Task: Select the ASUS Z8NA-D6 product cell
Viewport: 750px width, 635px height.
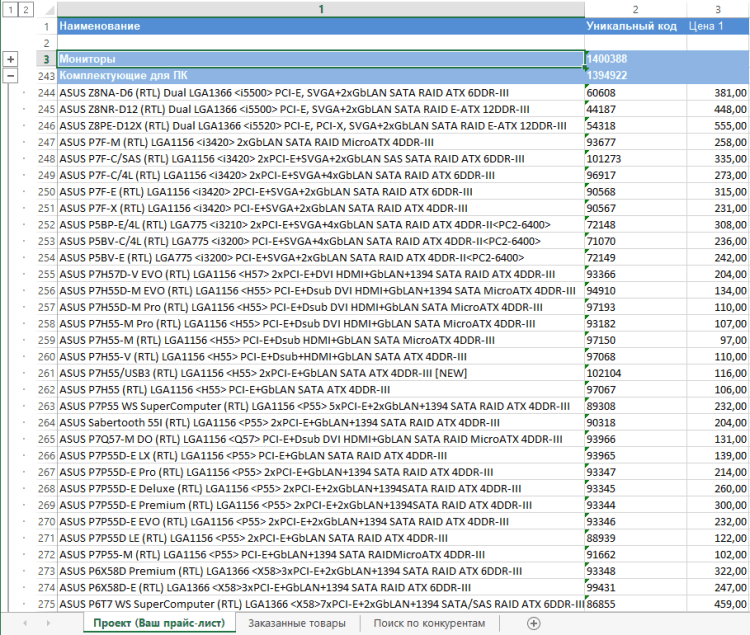Action: pyautogui.click(x=321, y=93)
